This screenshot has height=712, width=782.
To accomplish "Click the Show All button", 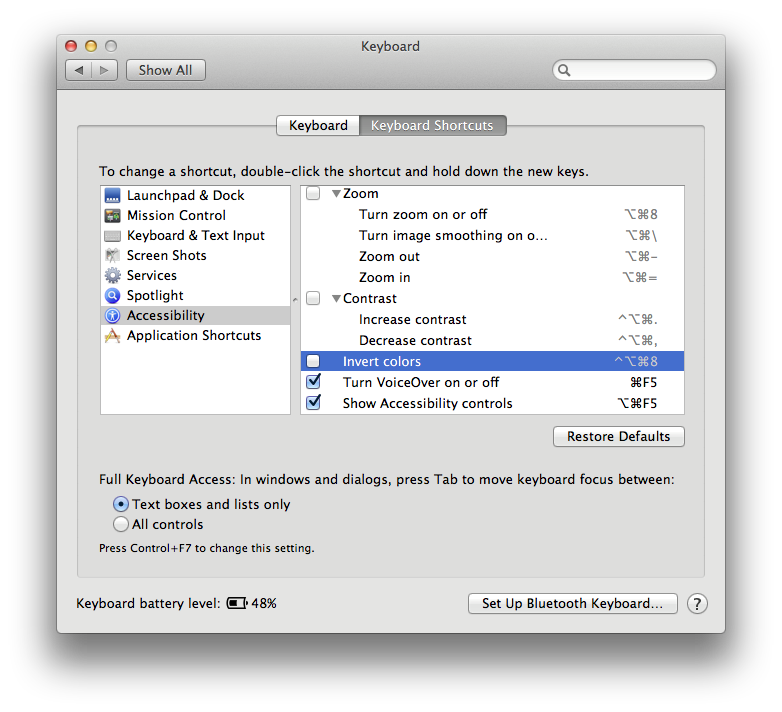I will point(166,70).
